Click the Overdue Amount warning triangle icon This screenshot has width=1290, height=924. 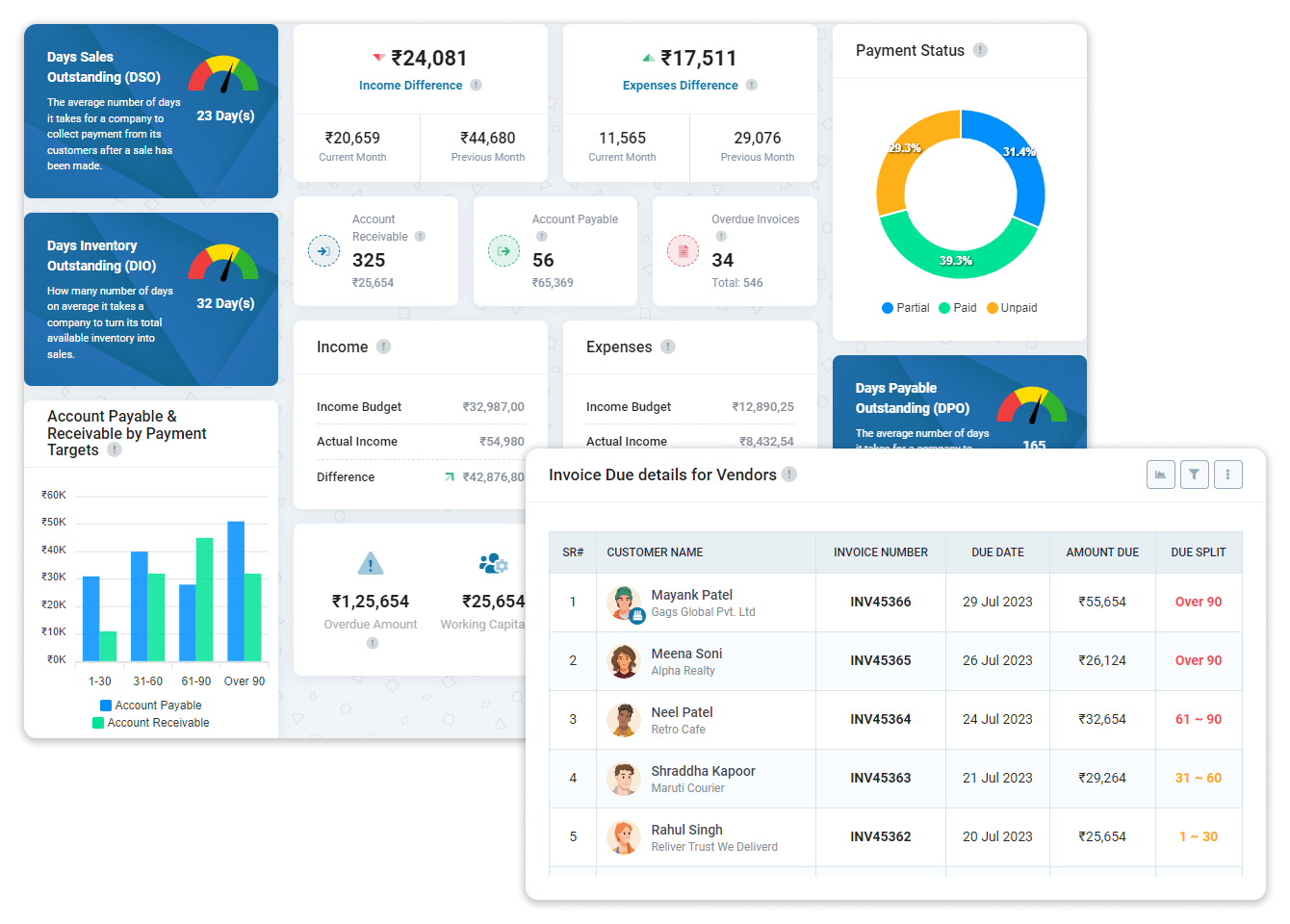click(371, 565)
